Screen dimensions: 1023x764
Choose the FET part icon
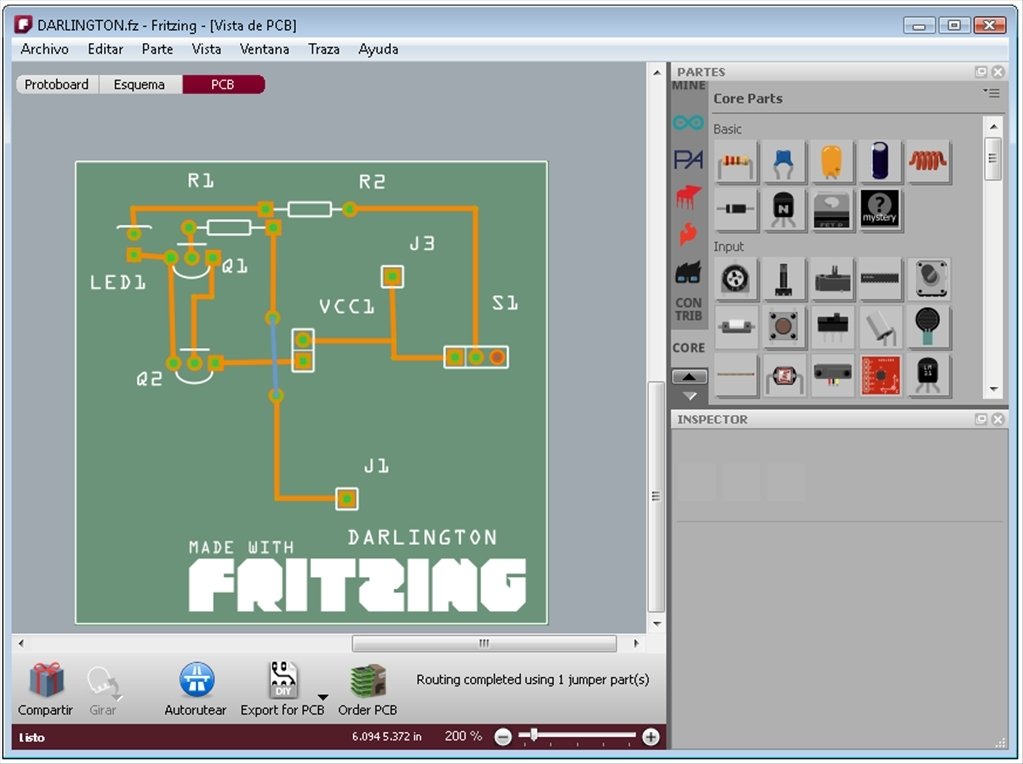pyautogui.click(x=831, y=209)
